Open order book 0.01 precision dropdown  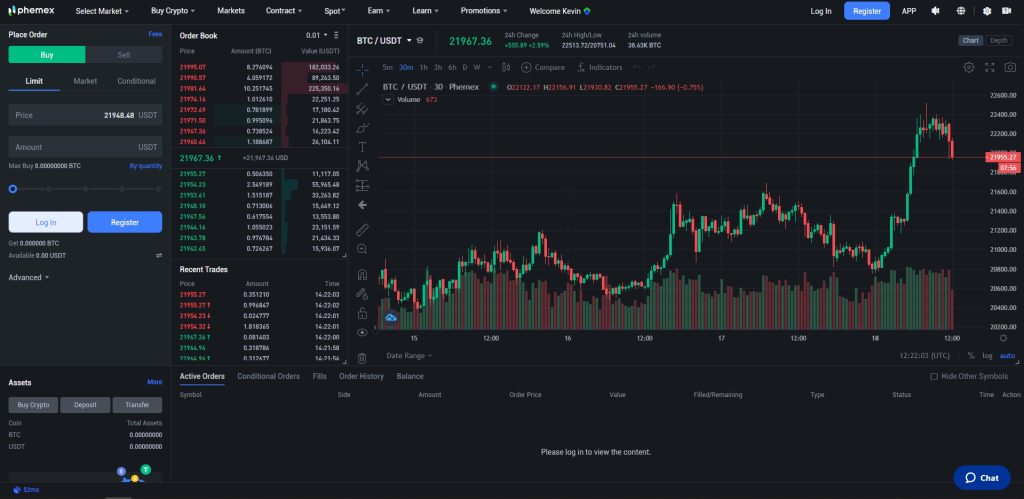coord(317,35)
